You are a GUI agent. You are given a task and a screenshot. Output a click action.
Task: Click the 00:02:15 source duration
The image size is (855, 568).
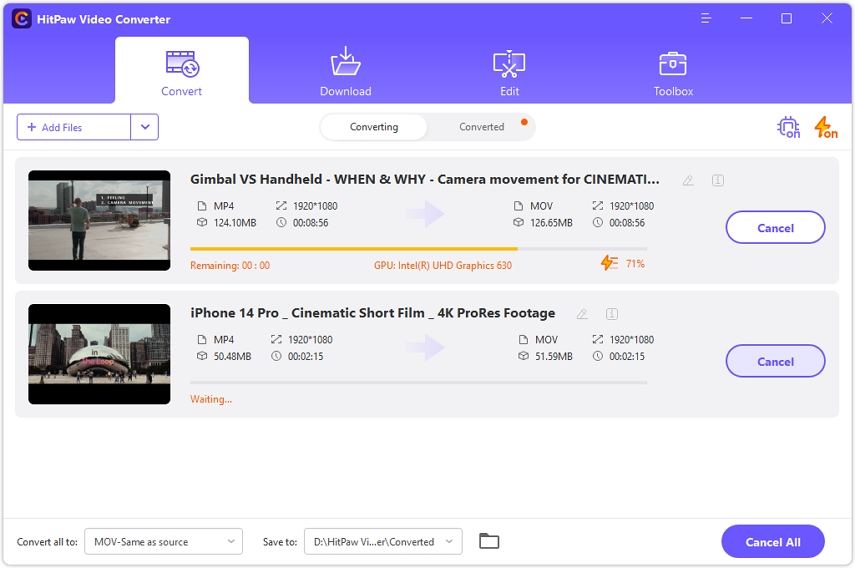click(305, 356)
